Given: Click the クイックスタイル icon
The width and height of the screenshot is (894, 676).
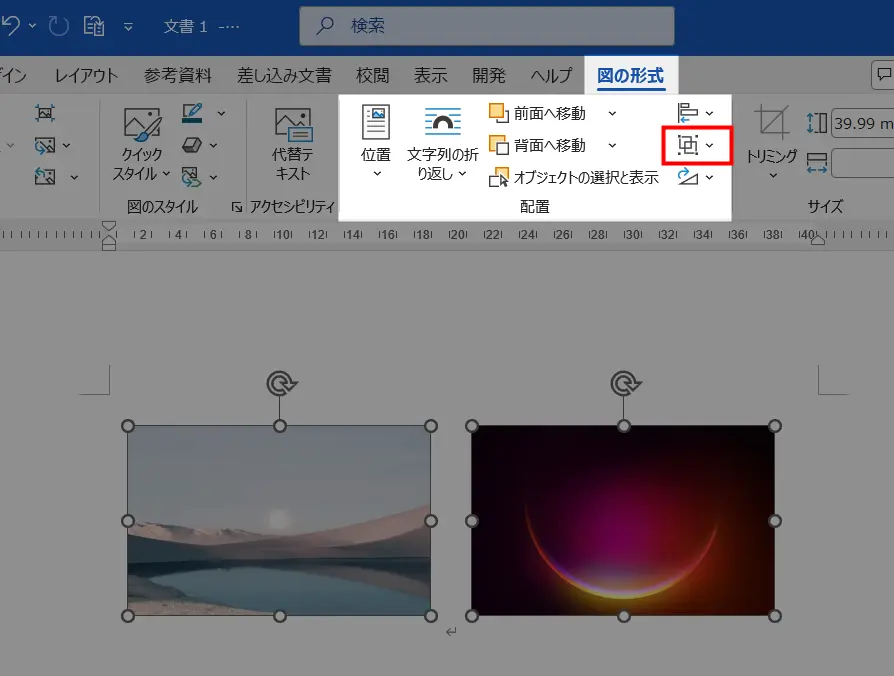Looking at the screenshot, I should tap(141, 144).
